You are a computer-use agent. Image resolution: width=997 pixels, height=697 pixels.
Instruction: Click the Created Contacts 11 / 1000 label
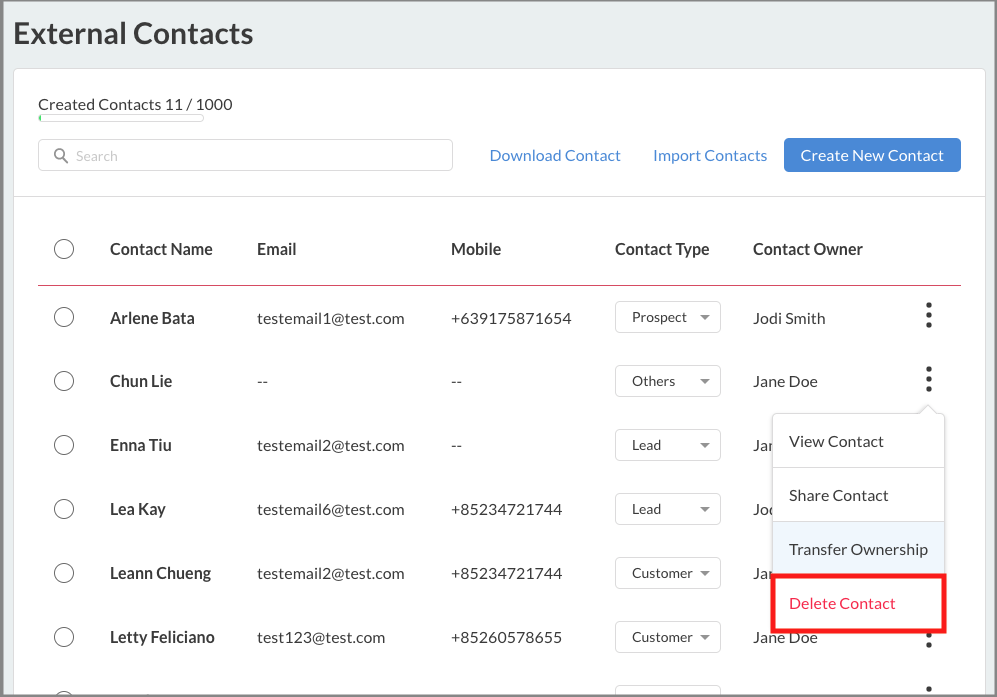point(135,104)
